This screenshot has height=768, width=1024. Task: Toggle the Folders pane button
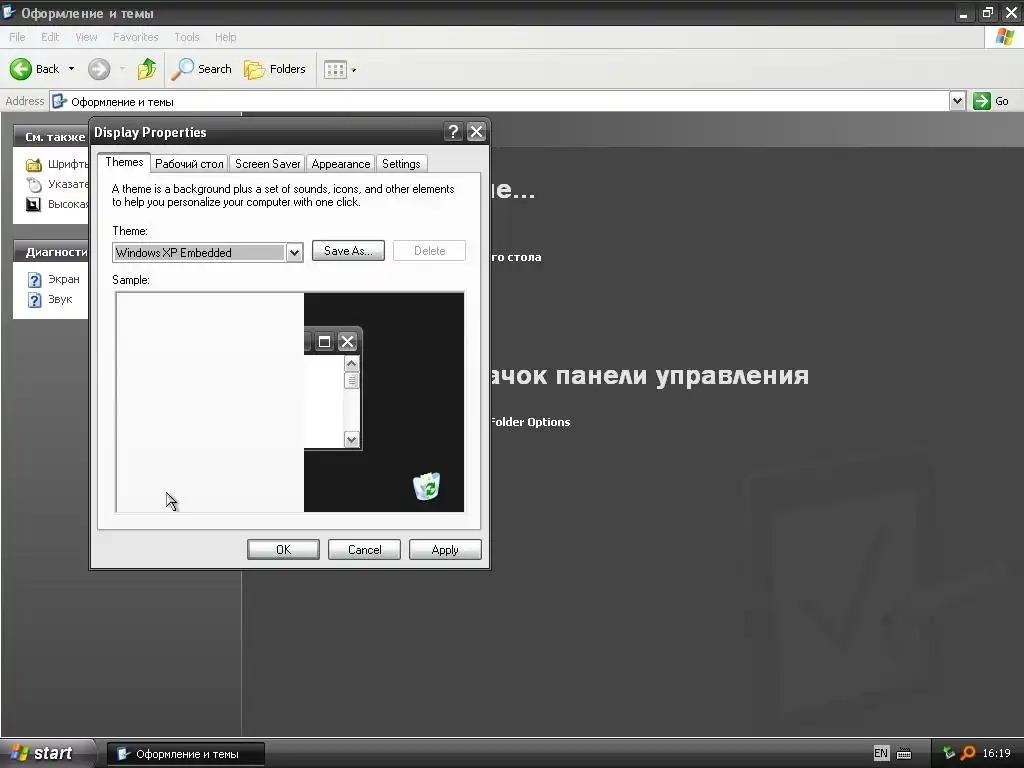[275, 69]
